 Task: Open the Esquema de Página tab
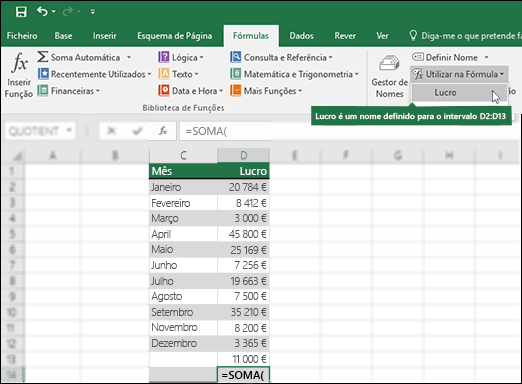174,36
